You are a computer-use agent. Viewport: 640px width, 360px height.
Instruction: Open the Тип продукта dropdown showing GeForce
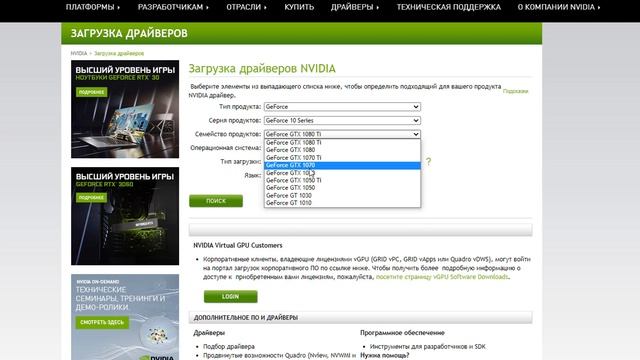coord(342,107)
